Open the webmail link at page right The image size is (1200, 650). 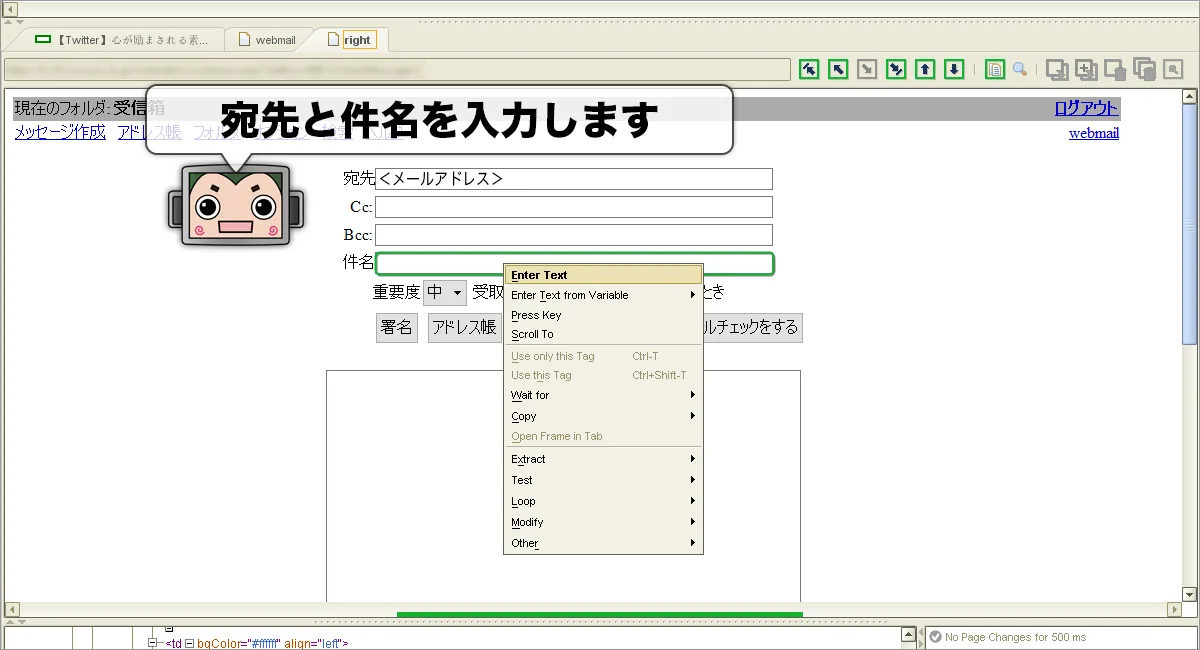point(1094,133)
